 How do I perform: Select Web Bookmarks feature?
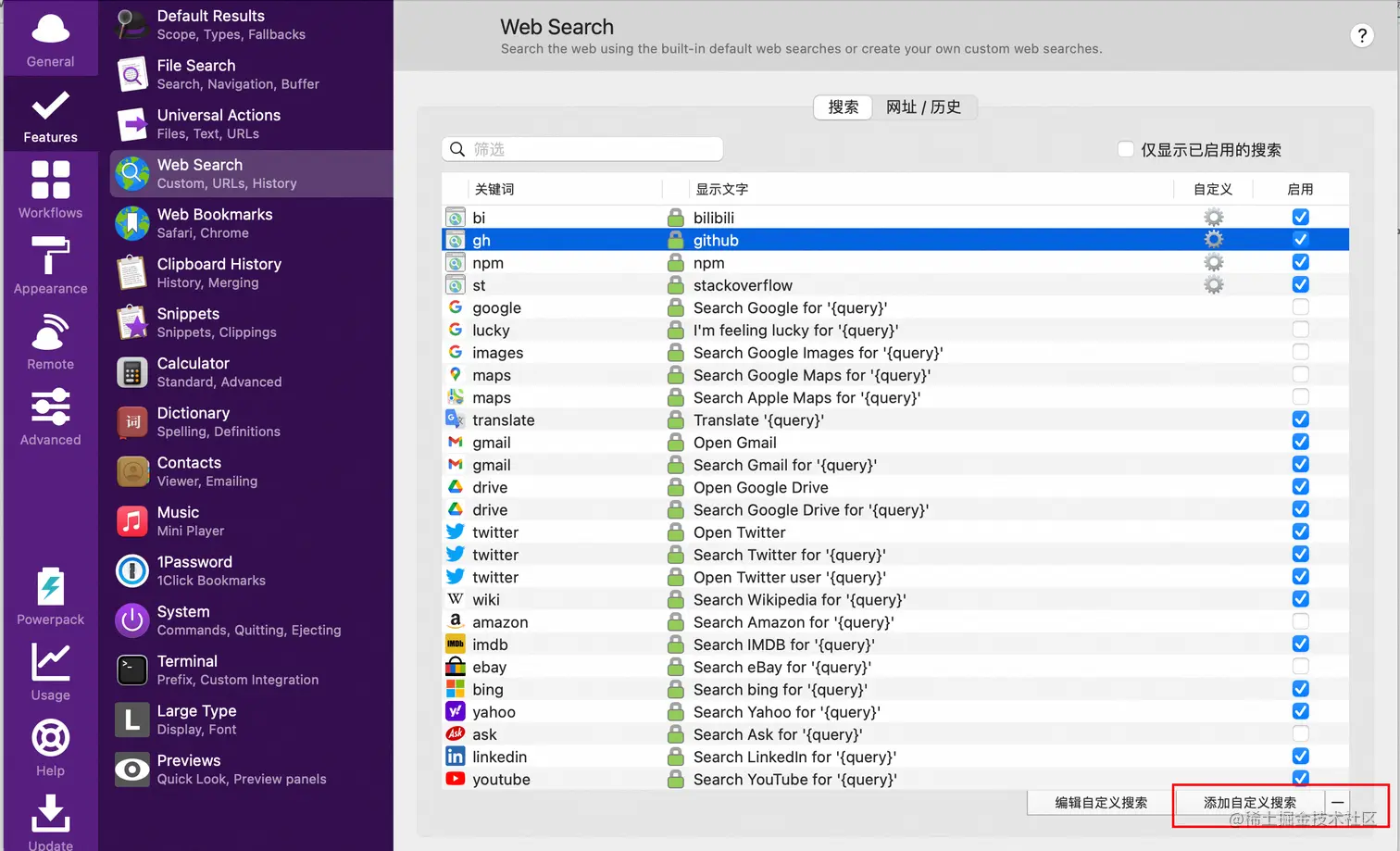[x=252, y=223]
